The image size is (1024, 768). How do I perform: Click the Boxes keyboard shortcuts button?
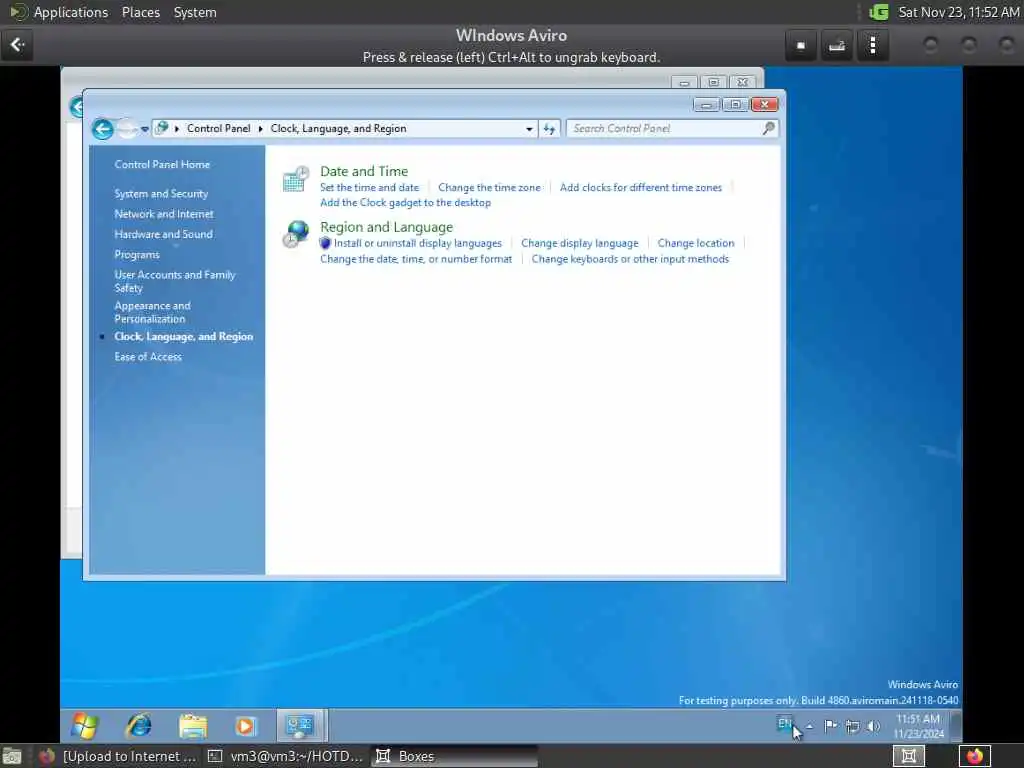tap(837, 46)
